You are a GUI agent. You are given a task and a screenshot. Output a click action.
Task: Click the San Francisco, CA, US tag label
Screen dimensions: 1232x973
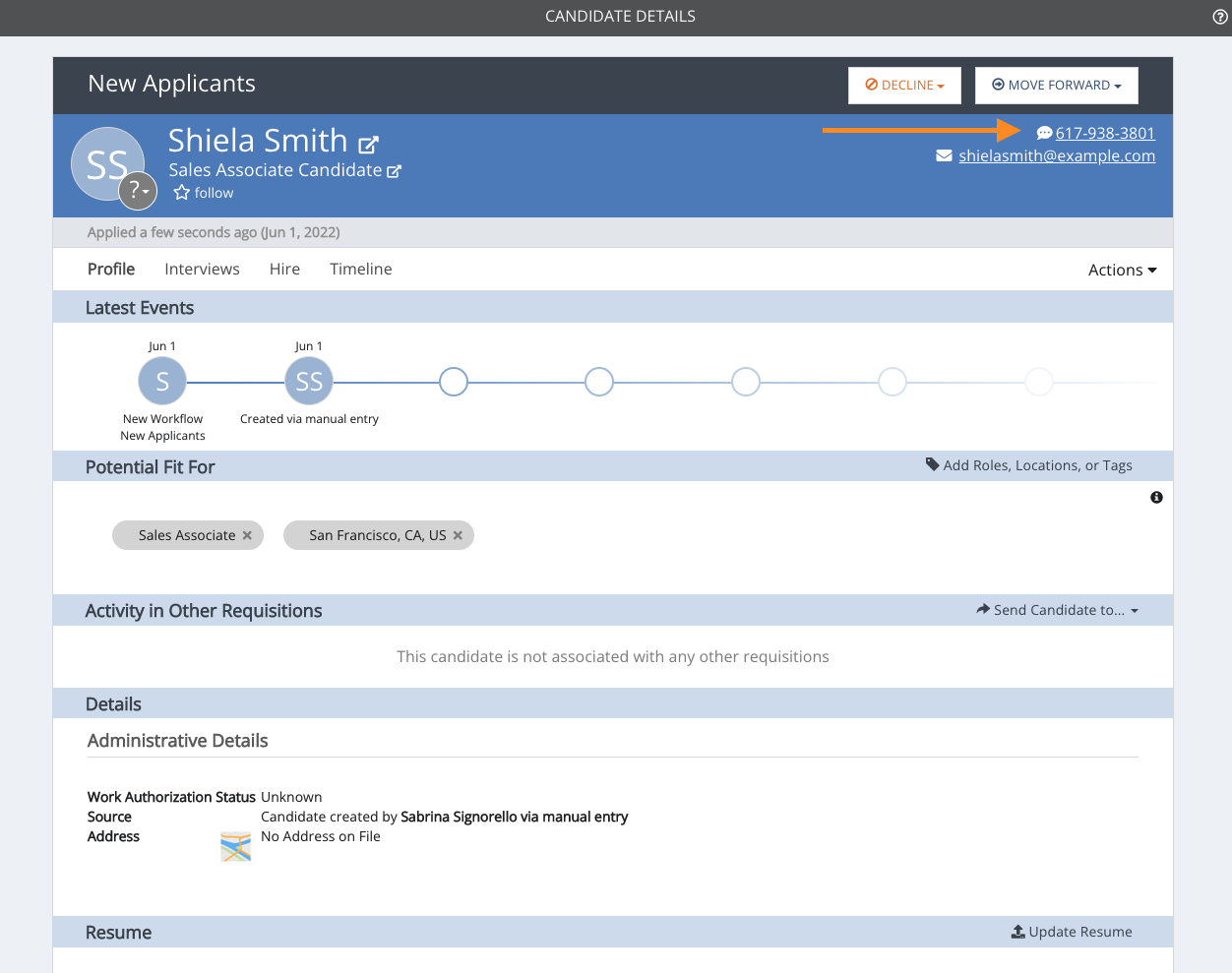pyautogui.click(x=378, y=535)
